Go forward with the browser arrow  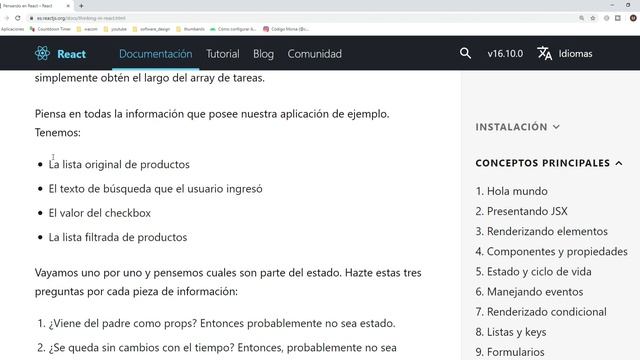[x=7, y=18]
